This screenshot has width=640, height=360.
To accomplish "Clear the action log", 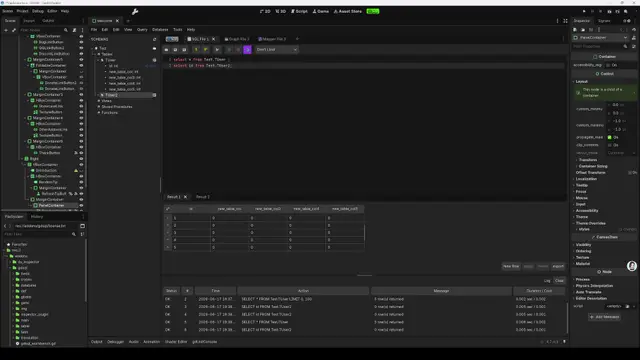I will (559, 280).
